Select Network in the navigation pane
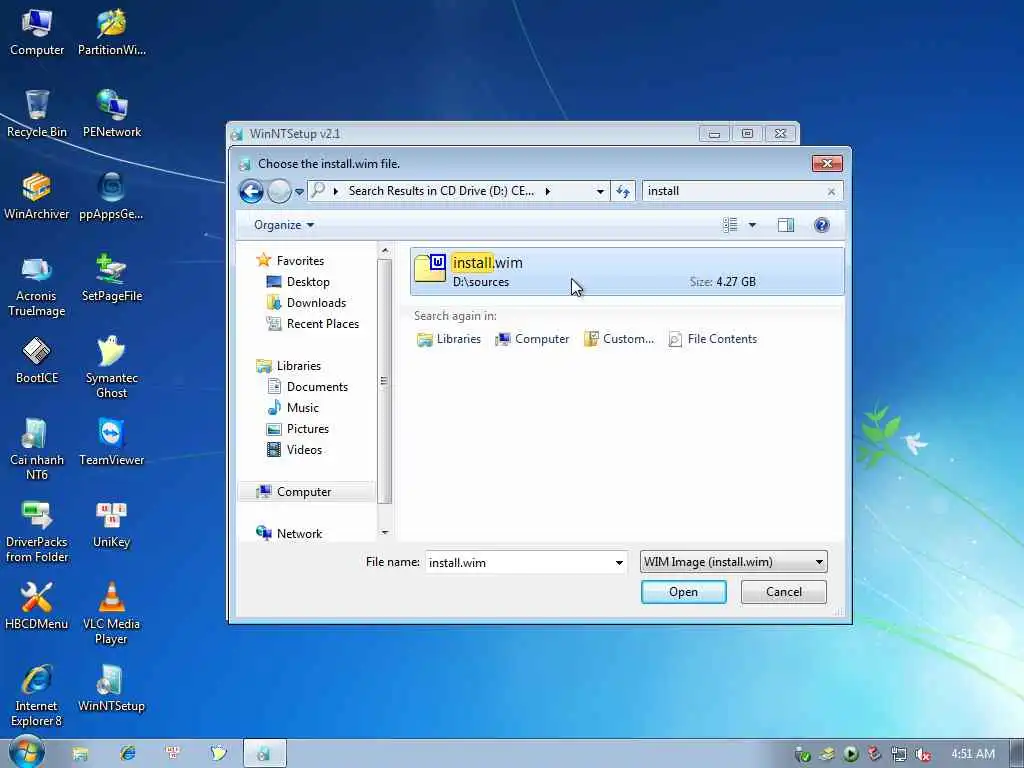This screenshot has height=768, width=1024. coord(299,534)
